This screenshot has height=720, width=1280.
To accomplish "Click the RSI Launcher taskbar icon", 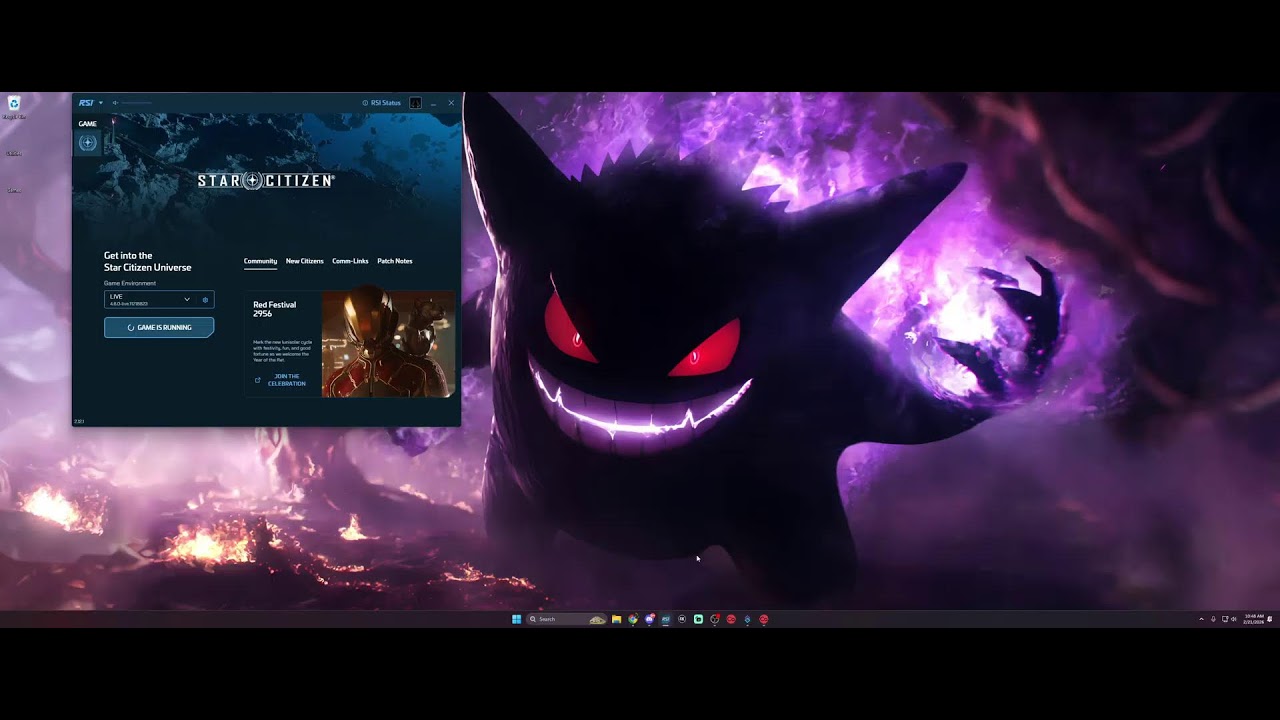I will [x=666, y=619].
